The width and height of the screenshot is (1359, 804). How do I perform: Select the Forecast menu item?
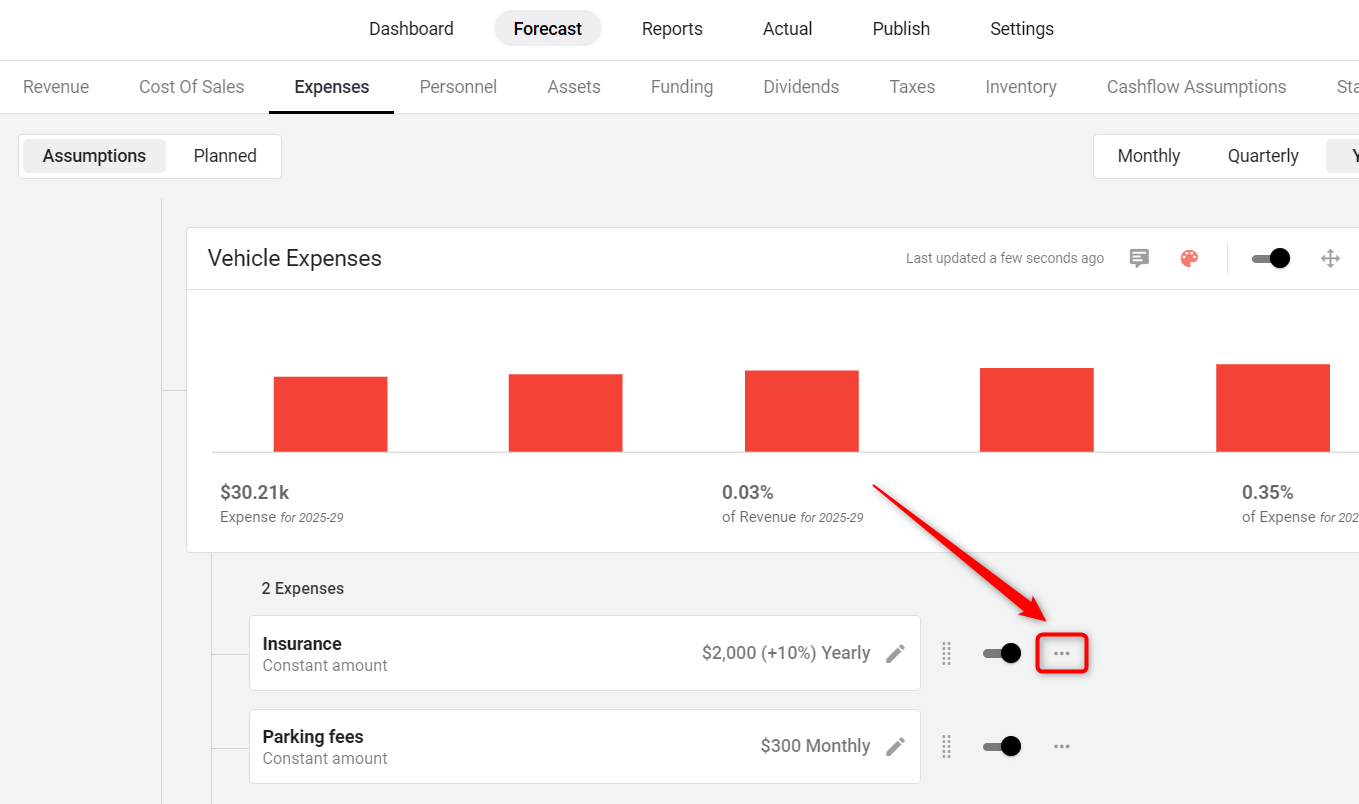548,29
